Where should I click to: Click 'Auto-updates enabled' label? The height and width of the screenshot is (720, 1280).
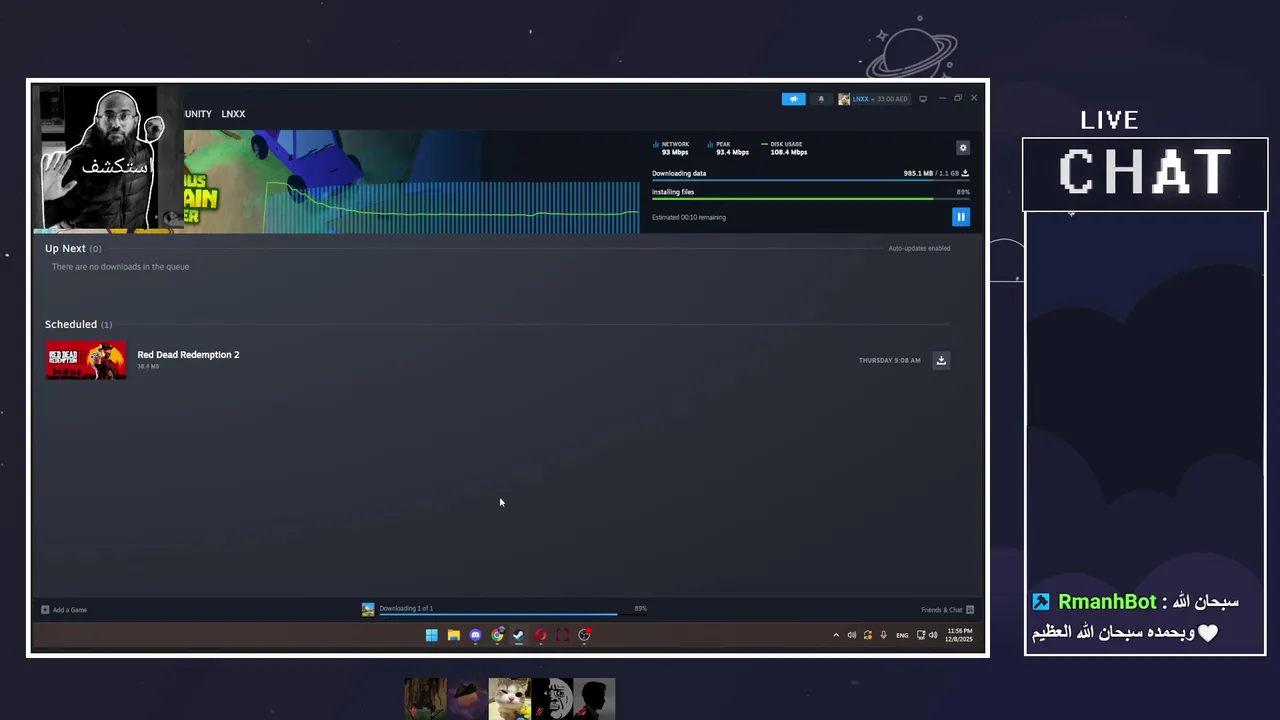coord(919,248)
